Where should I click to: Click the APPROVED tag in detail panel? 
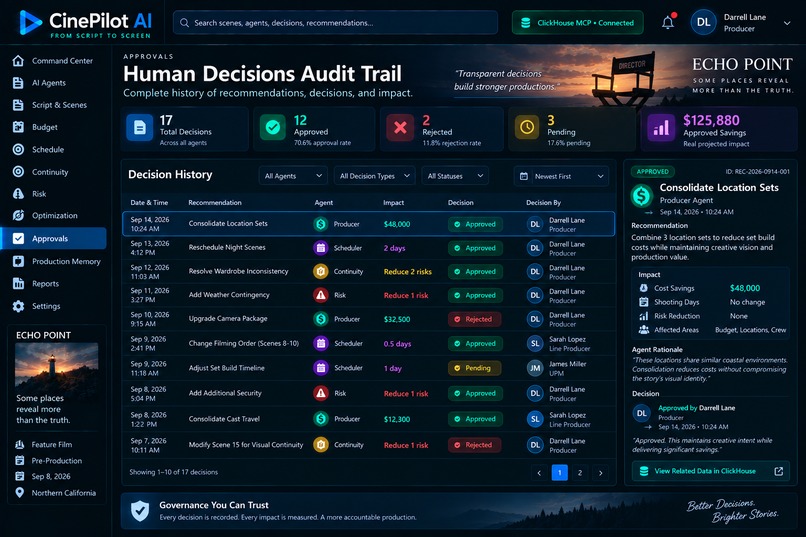pos(652,172)
